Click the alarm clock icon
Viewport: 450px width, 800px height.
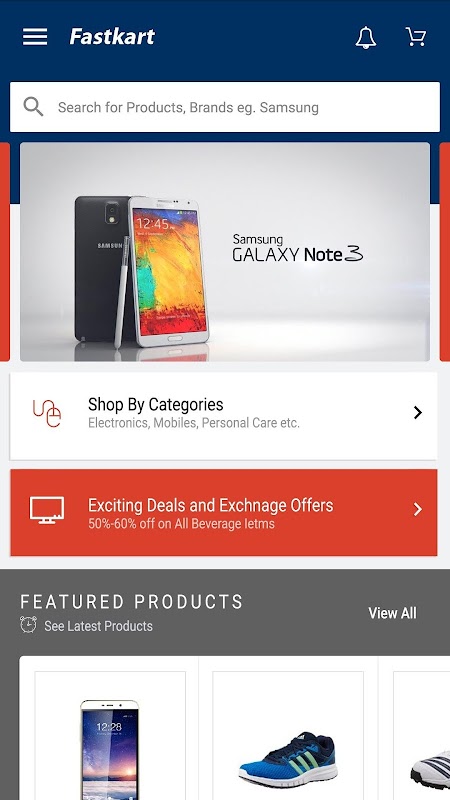coord(29,625)
